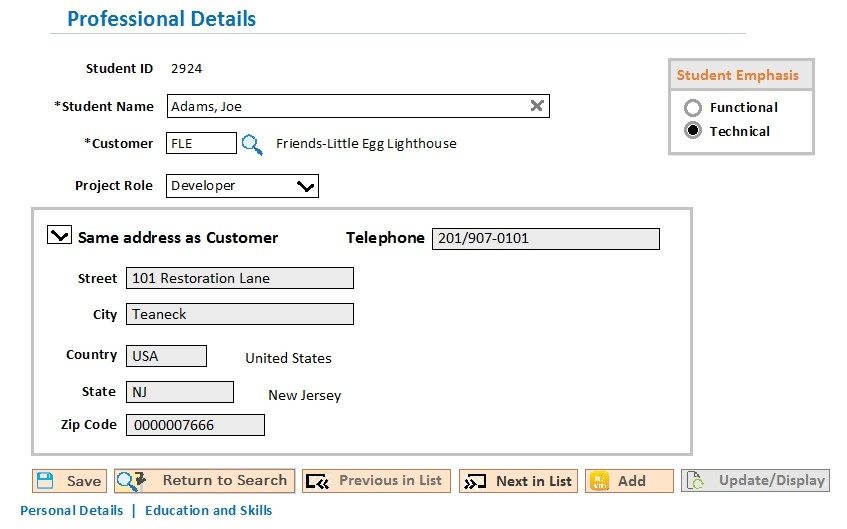Go to Education and Skills link
847x529 pixels.
209,510
